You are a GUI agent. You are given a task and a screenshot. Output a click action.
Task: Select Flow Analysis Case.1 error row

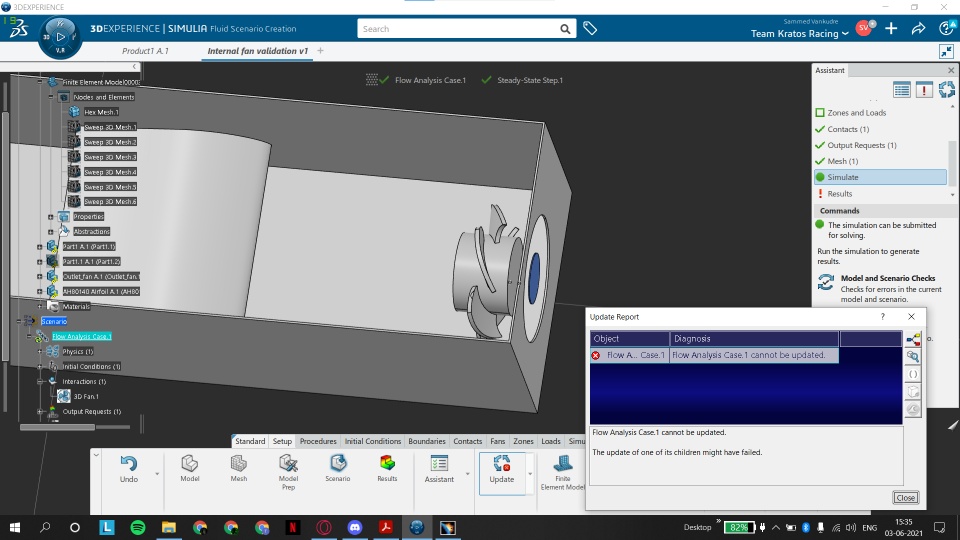(x=714, y=355)
